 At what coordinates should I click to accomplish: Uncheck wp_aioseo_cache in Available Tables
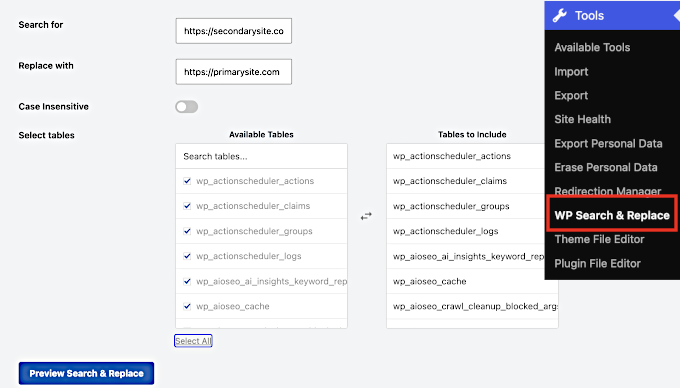pos(187,306)
